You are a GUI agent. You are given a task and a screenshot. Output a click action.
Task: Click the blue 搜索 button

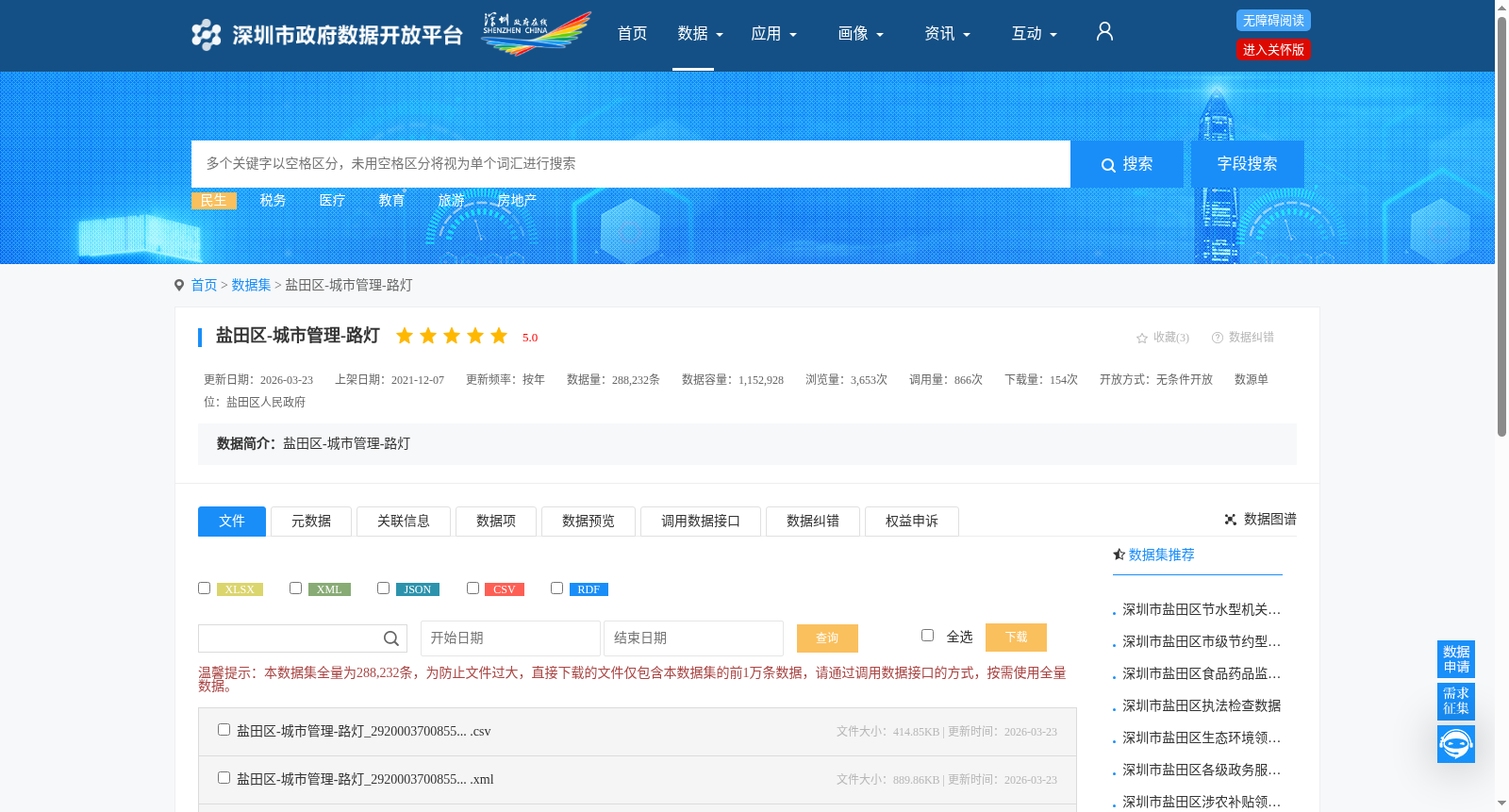pos(1127,164)
